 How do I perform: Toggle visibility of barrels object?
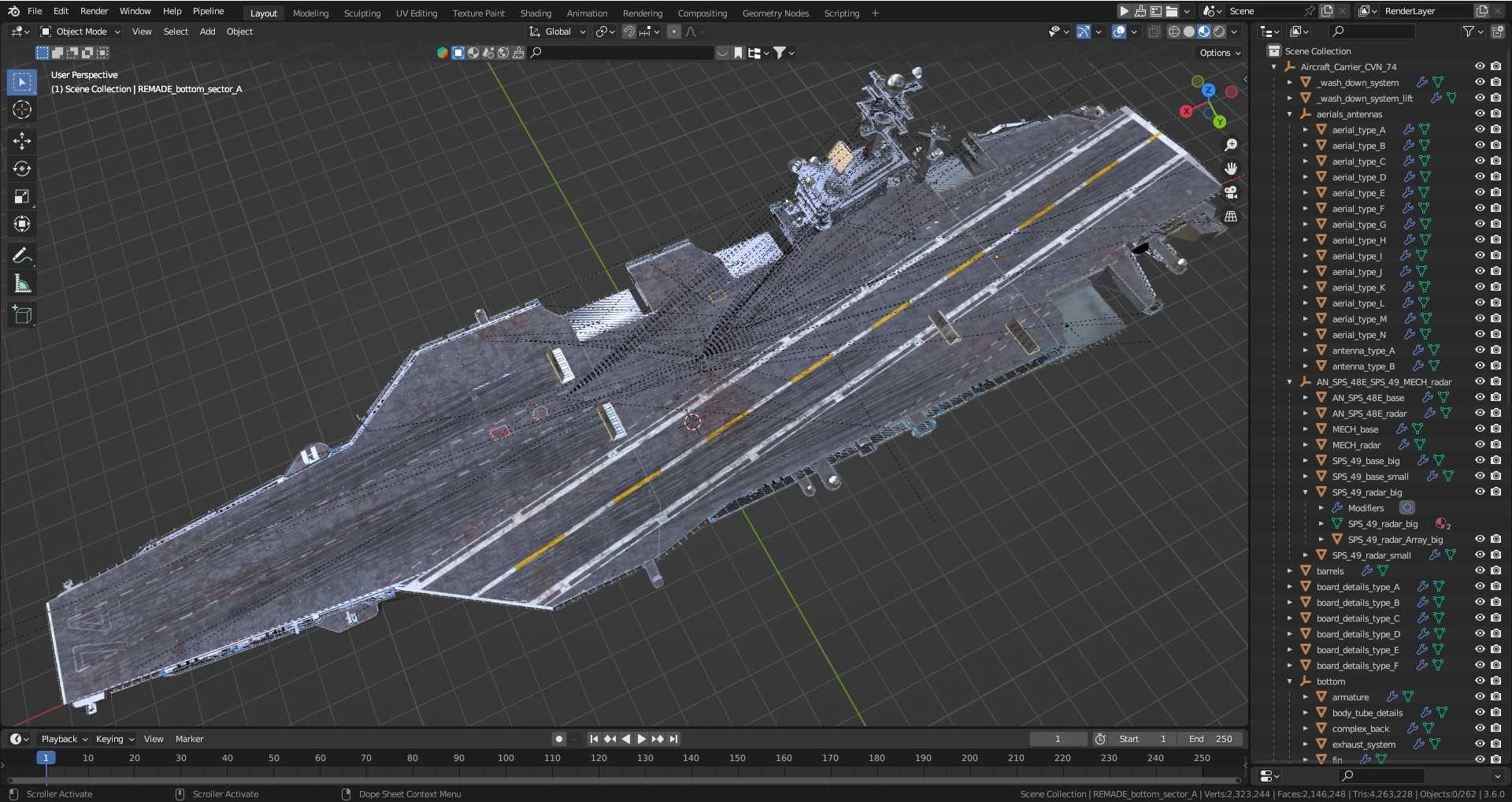click(x=1480, y=570)
